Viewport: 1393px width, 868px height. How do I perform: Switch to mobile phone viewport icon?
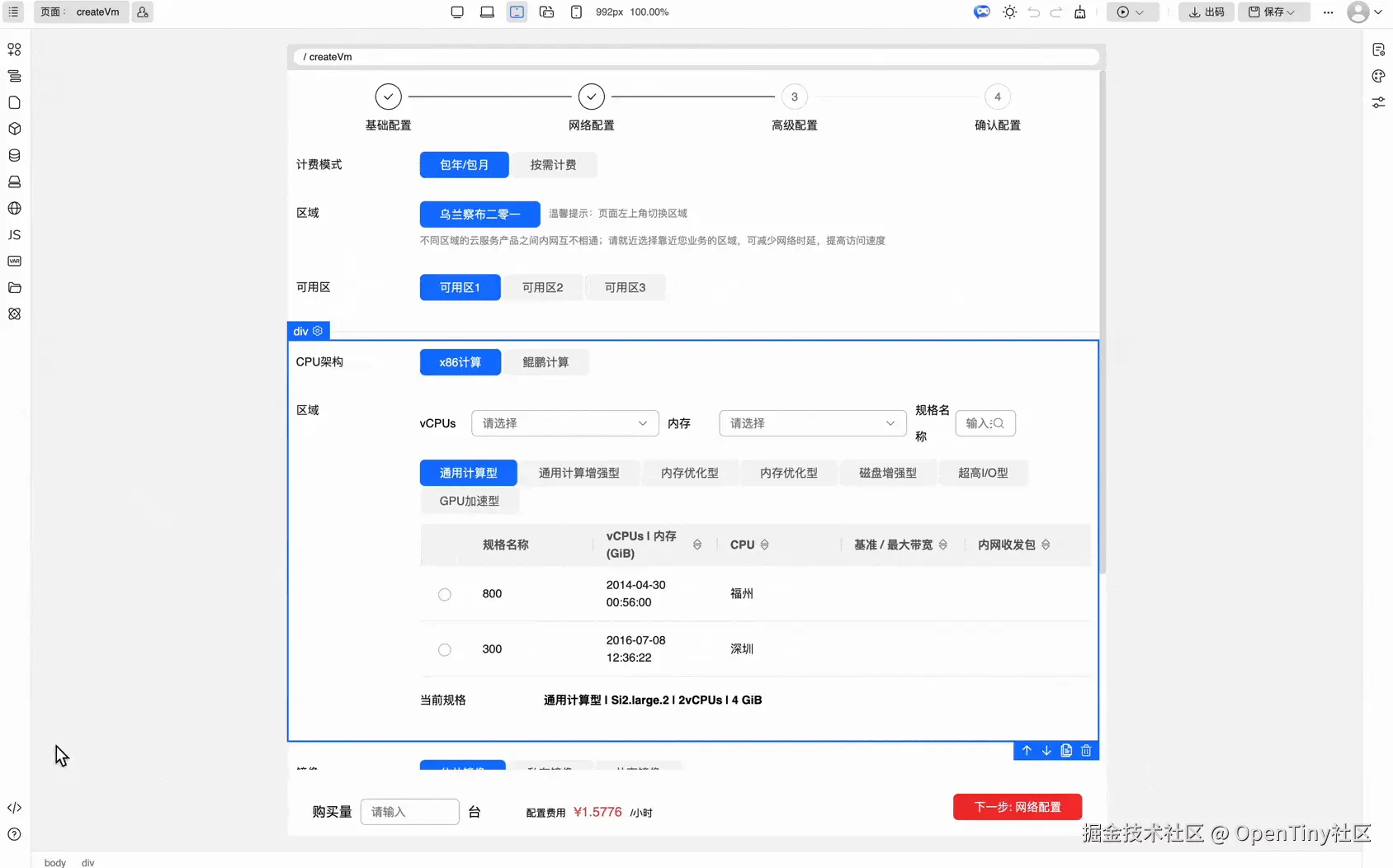click(x=576, y=12)
